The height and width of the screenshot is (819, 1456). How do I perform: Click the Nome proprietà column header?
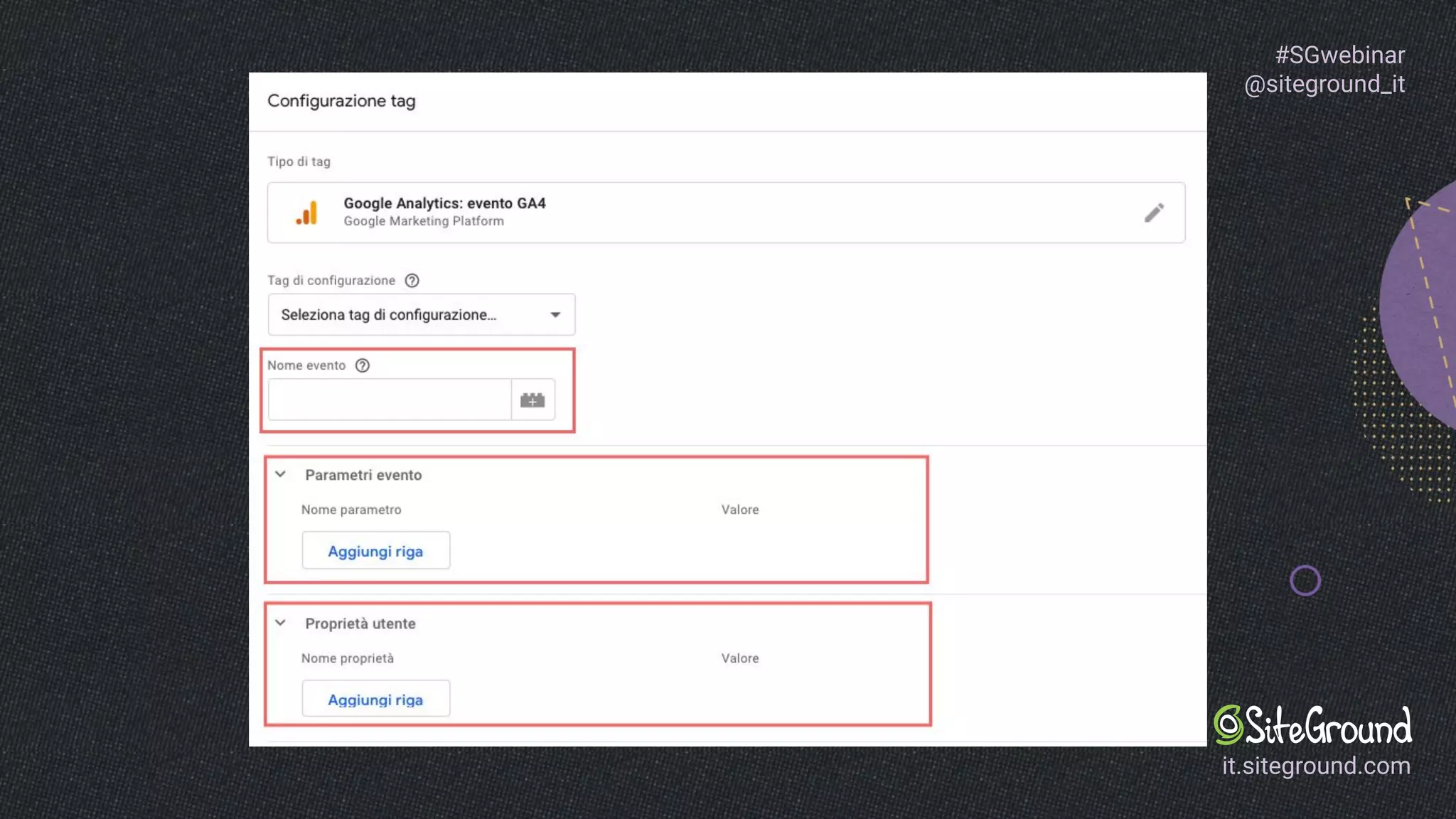348,658
